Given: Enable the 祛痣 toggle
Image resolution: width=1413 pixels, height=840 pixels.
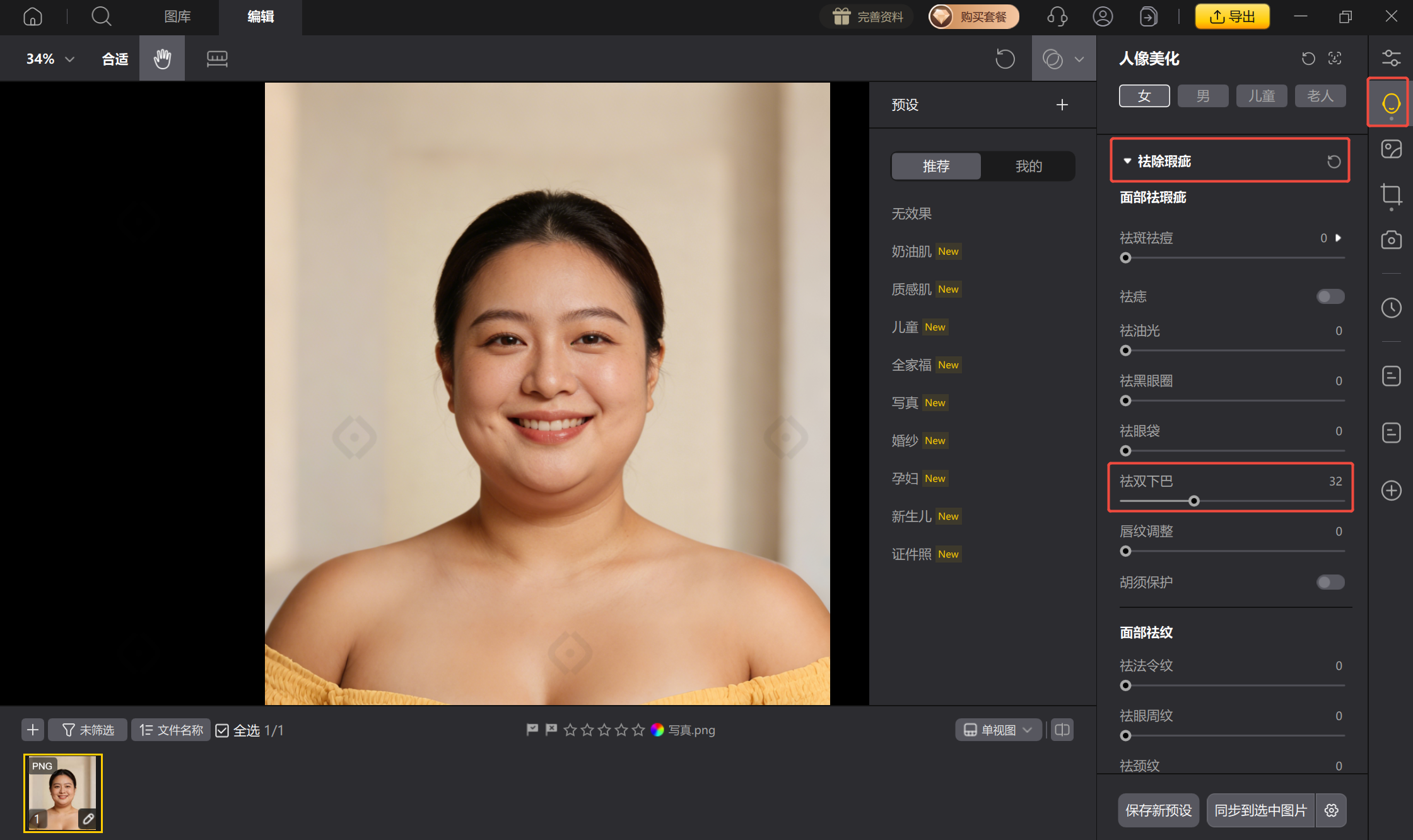Looking at the screenshot, I should [1330, 296].
